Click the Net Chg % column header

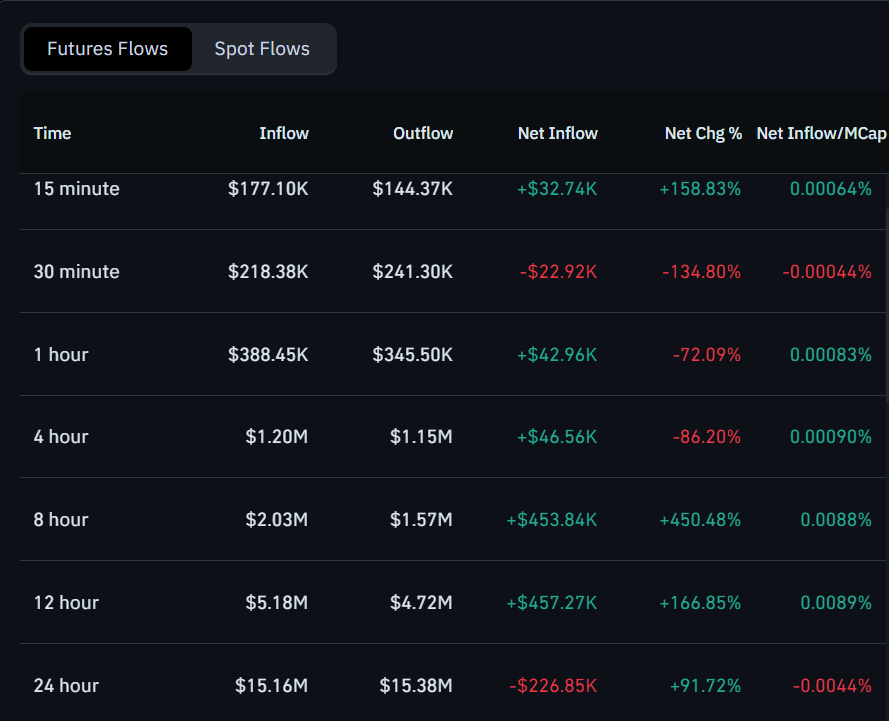pyautogui.click(x=704, y=133)
